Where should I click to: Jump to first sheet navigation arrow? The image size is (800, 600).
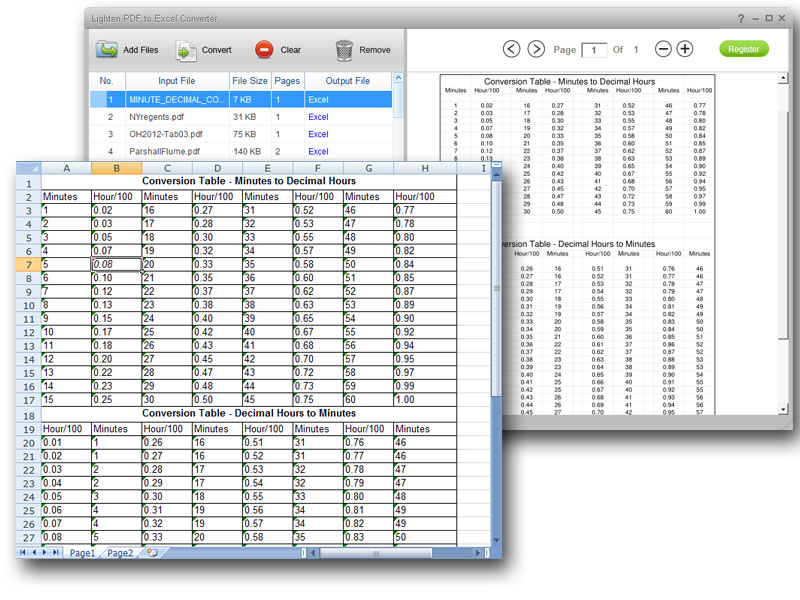22,552
